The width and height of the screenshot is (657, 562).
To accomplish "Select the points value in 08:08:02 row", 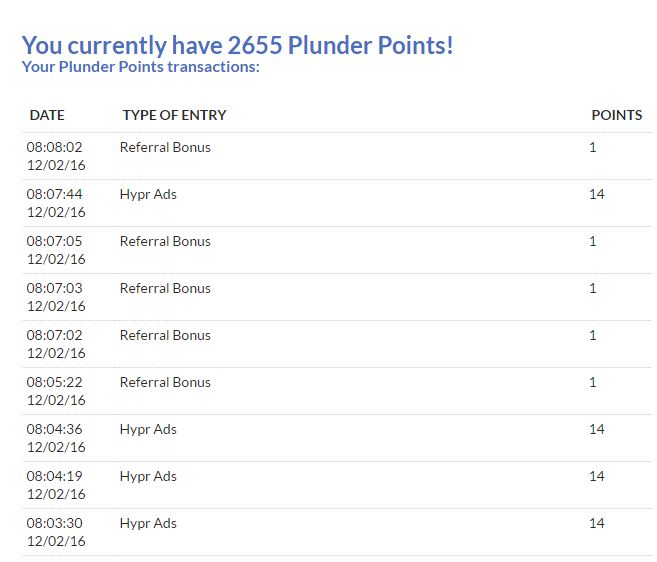I will tap(593, 147).
